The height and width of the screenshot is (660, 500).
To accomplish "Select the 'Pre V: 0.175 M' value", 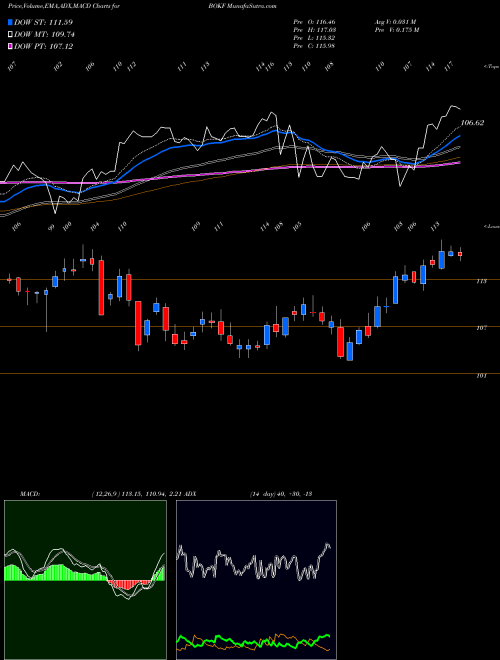I will point(396,30).
